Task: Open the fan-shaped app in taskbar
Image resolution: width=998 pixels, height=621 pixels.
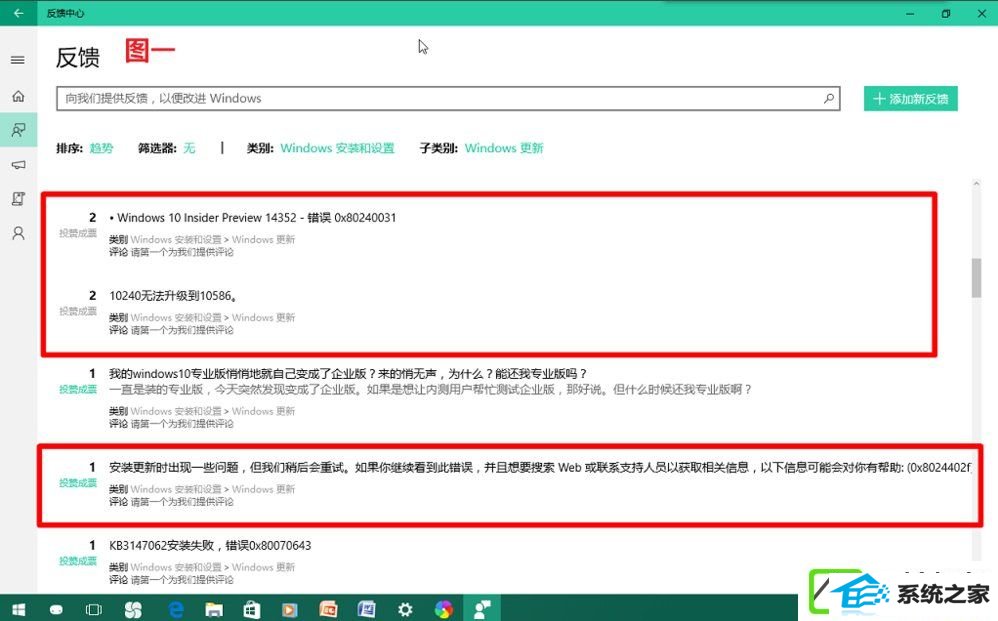Action: pyautogui.click(x=133, y=610)
